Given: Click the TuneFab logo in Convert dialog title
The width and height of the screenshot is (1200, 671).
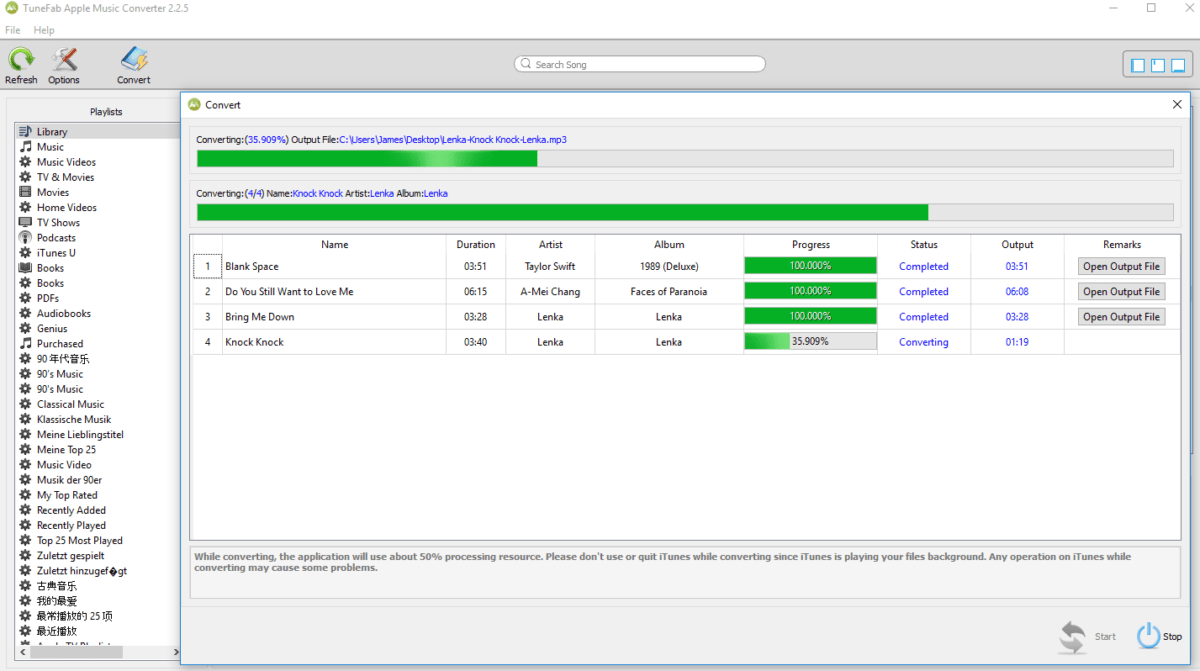Looking at the screenshot, I should (x=193, y=104).
